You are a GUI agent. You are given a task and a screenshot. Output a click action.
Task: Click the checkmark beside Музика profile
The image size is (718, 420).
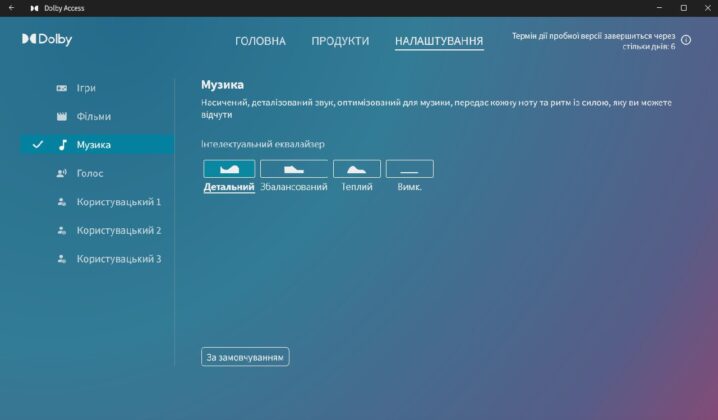pyautogui.click(x=38, y=145)
